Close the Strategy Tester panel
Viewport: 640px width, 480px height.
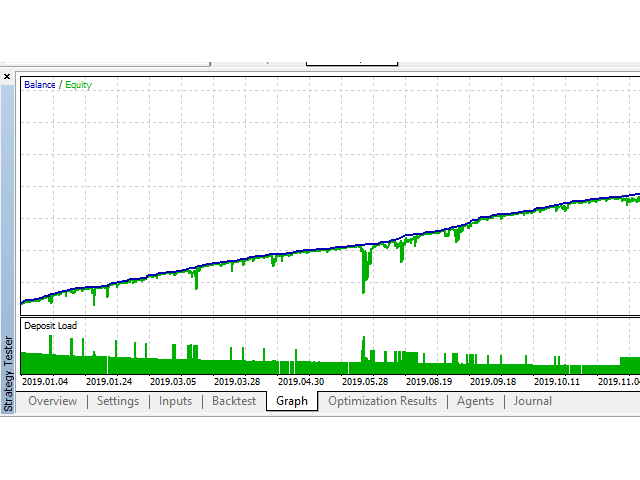click(7, 76)
